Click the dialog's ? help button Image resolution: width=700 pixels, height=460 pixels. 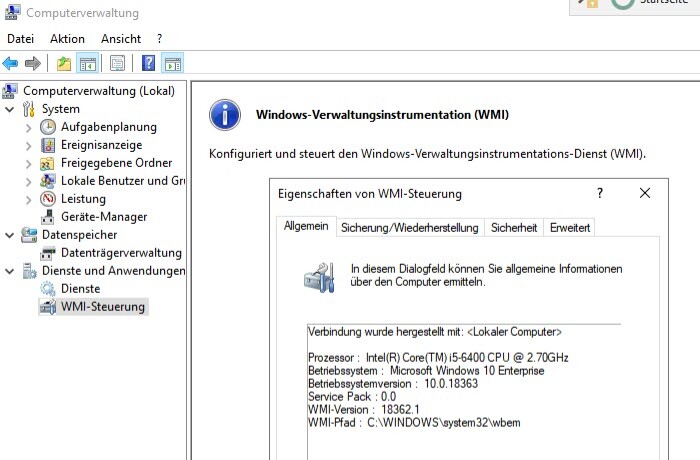coord(600,193)
